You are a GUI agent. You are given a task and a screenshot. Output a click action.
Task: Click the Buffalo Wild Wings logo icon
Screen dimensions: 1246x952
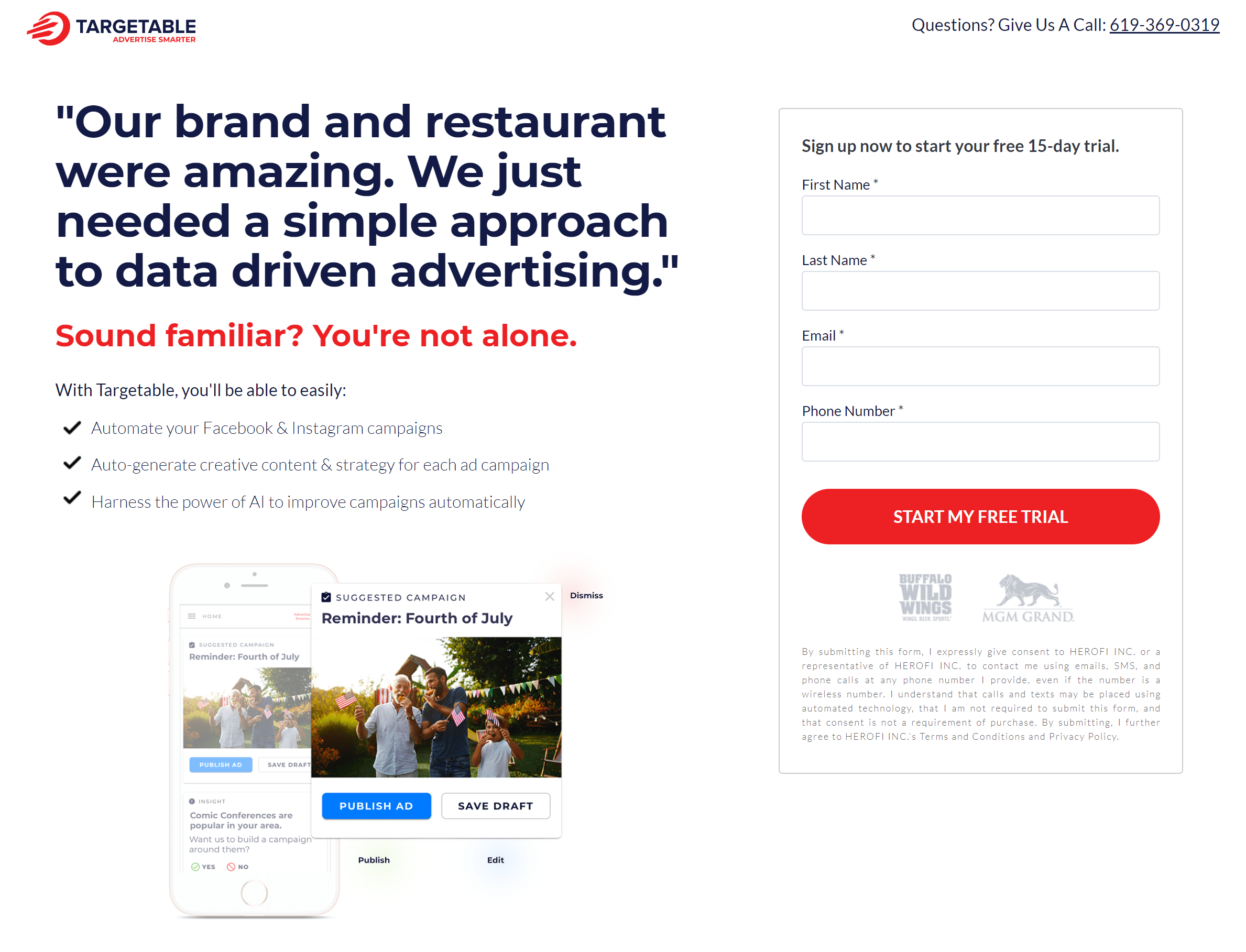pos(920,597)
